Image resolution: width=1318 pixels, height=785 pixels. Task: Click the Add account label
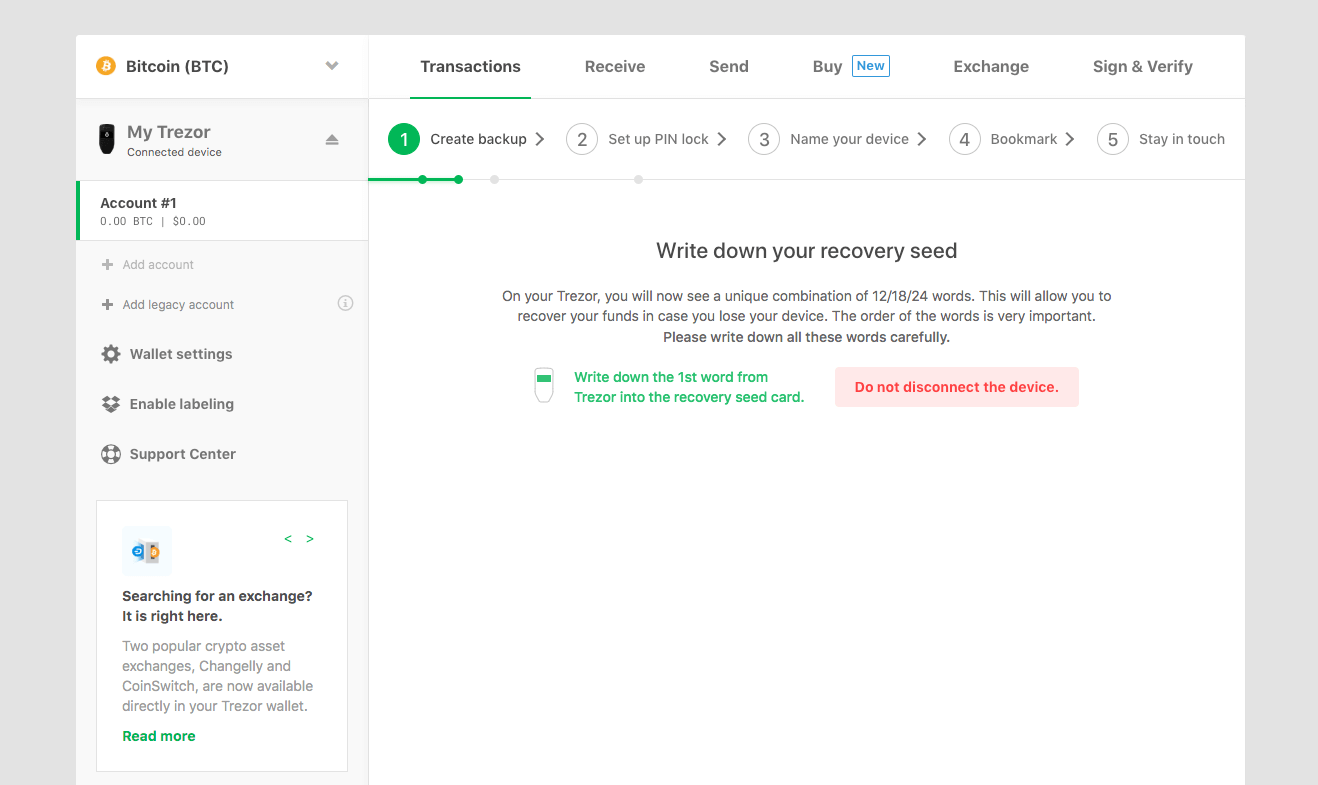pyautogui.click(x=158, y=265)
